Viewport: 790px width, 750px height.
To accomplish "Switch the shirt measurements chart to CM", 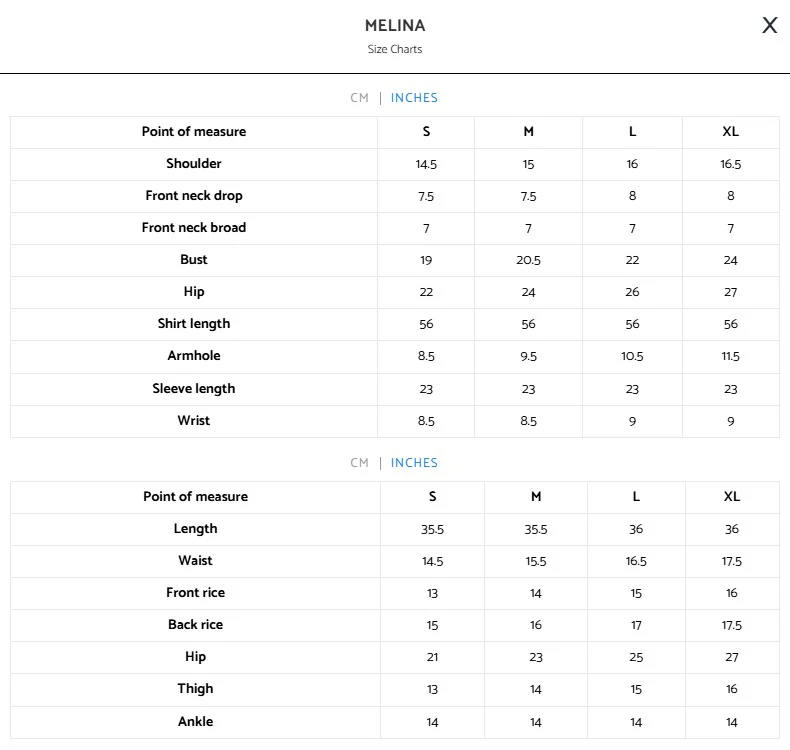I will 359,98.
